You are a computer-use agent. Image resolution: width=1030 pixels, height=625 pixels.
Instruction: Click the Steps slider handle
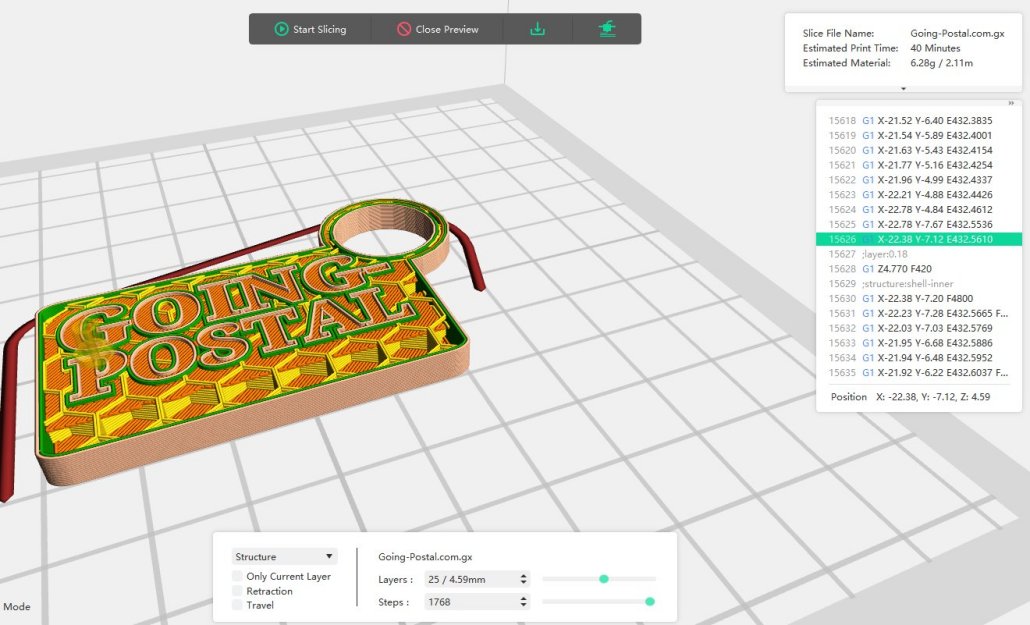[x=651, y=603]
